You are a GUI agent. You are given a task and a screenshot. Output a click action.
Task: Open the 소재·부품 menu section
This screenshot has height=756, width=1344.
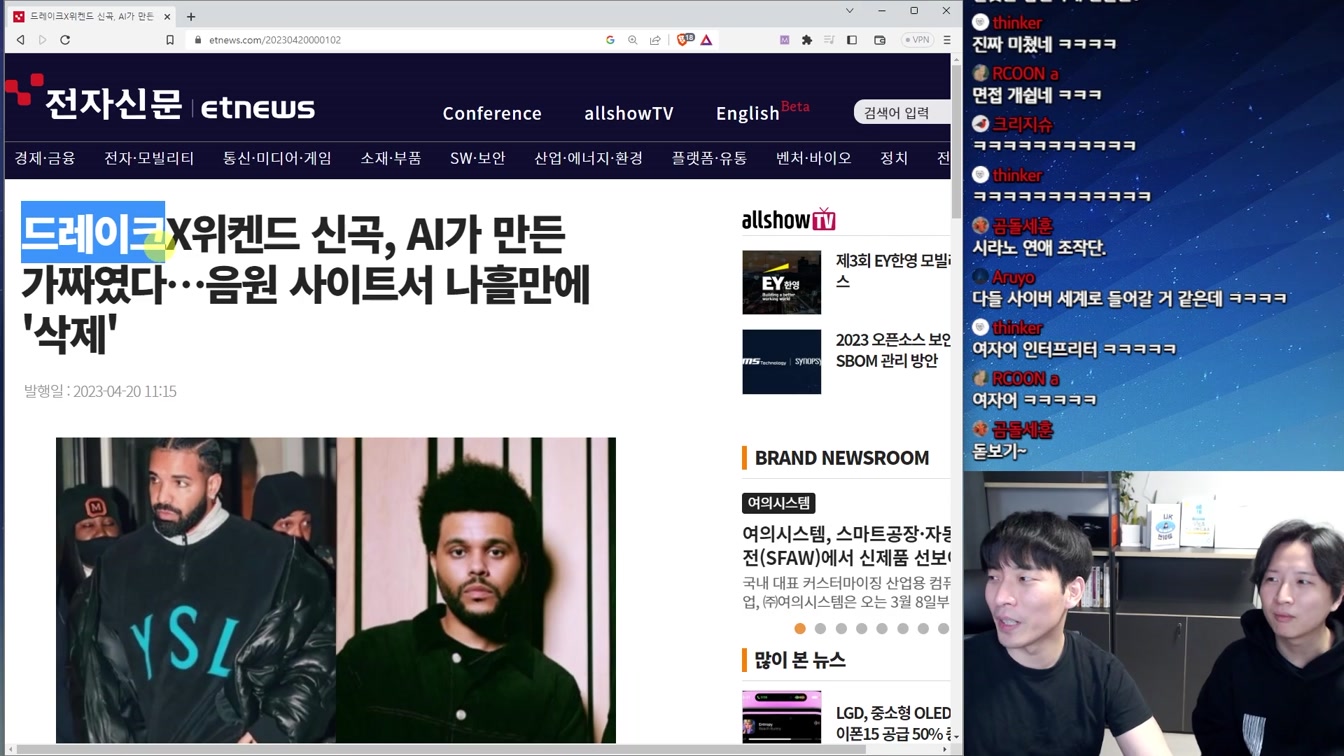(391, 158)
